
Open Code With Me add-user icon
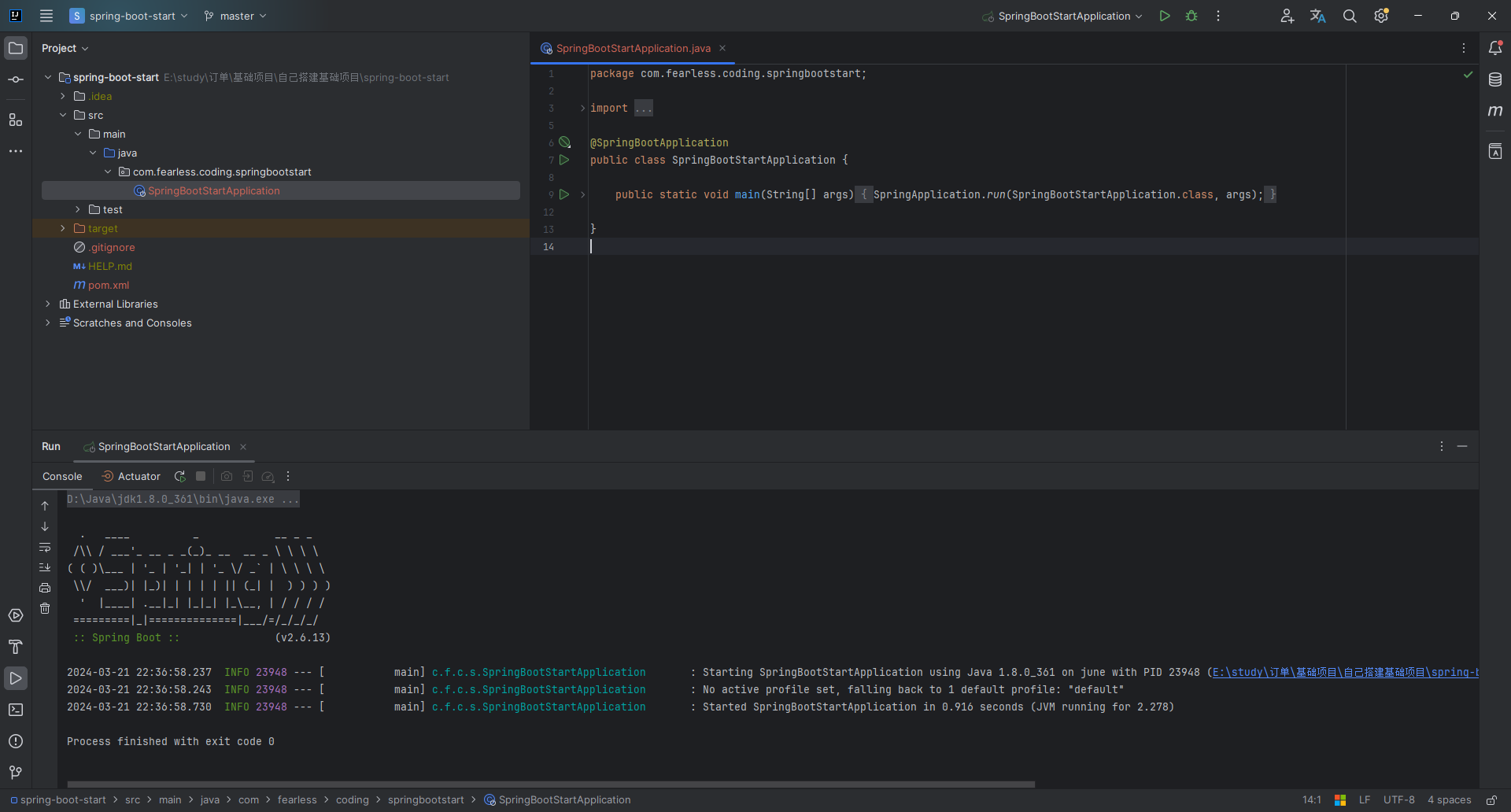(x=1287, y=16)
